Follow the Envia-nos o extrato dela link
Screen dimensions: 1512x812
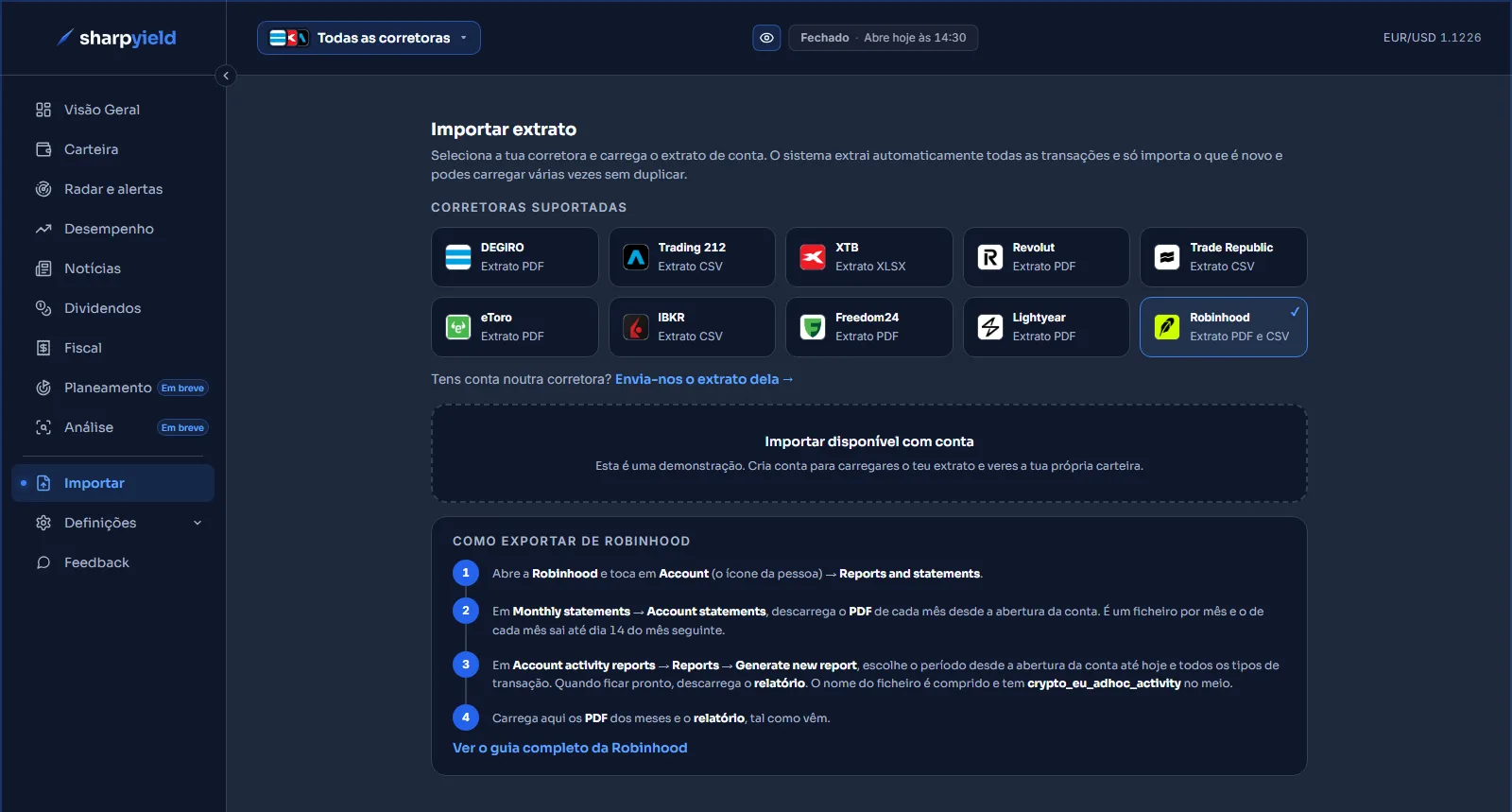tap(704, 379)
